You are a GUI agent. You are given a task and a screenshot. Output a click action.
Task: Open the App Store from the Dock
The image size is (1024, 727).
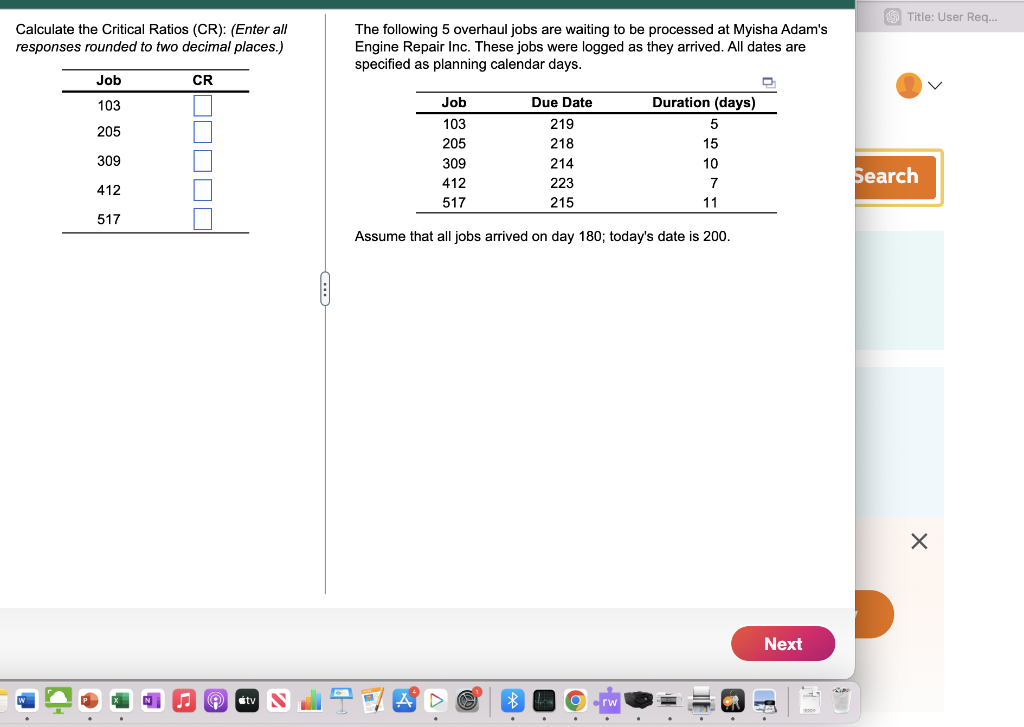click(404, 701)
